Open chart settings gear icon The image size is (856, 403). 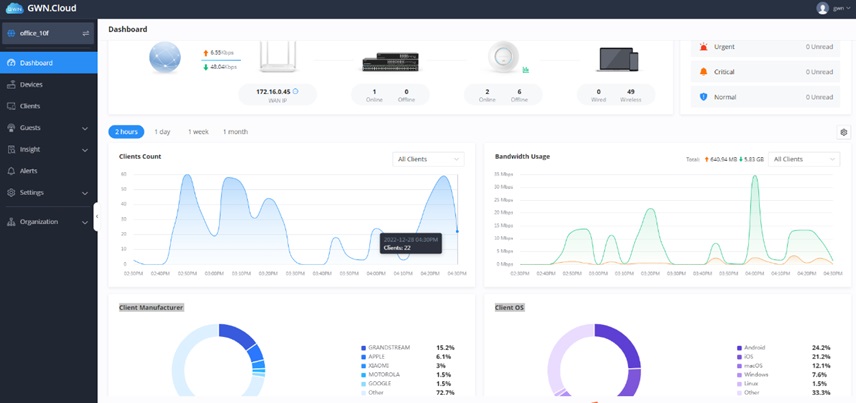point(843,132)
